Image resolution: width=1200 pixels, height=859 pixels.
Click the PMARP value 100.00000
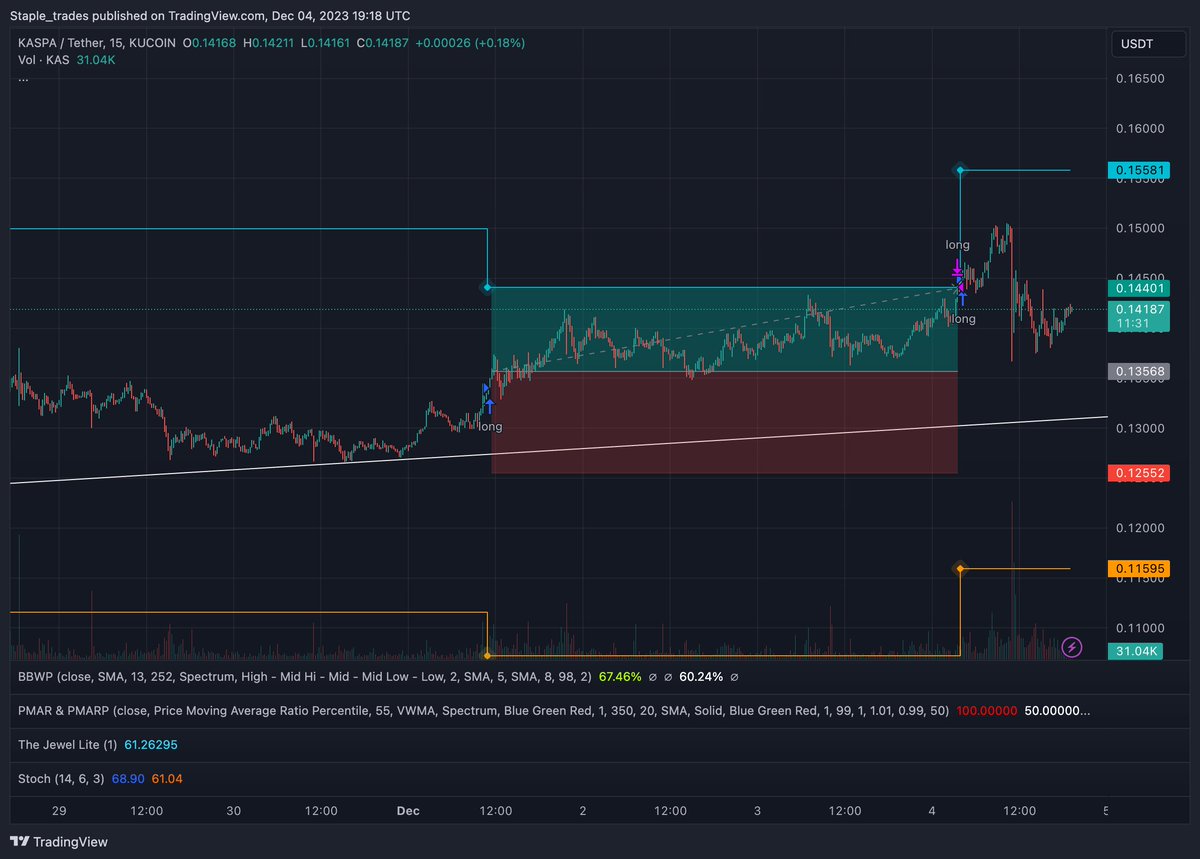tap(987, 711)
